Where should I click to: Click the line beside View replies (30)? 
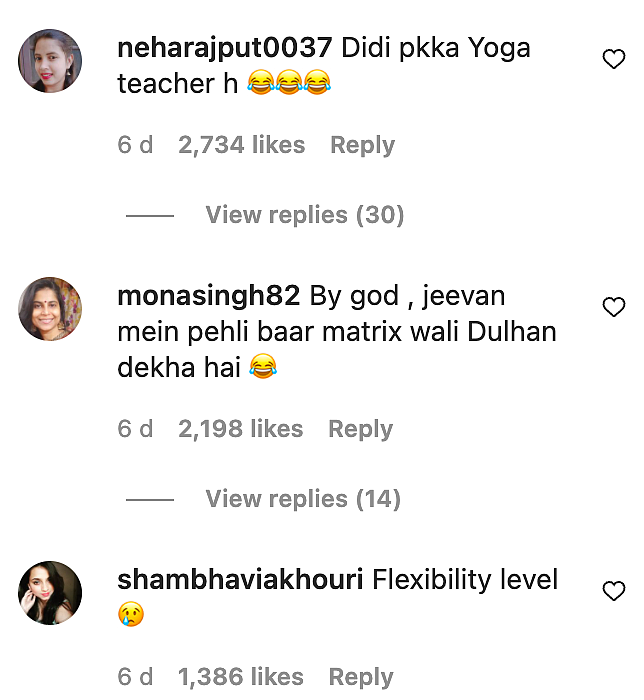point(150,216)
